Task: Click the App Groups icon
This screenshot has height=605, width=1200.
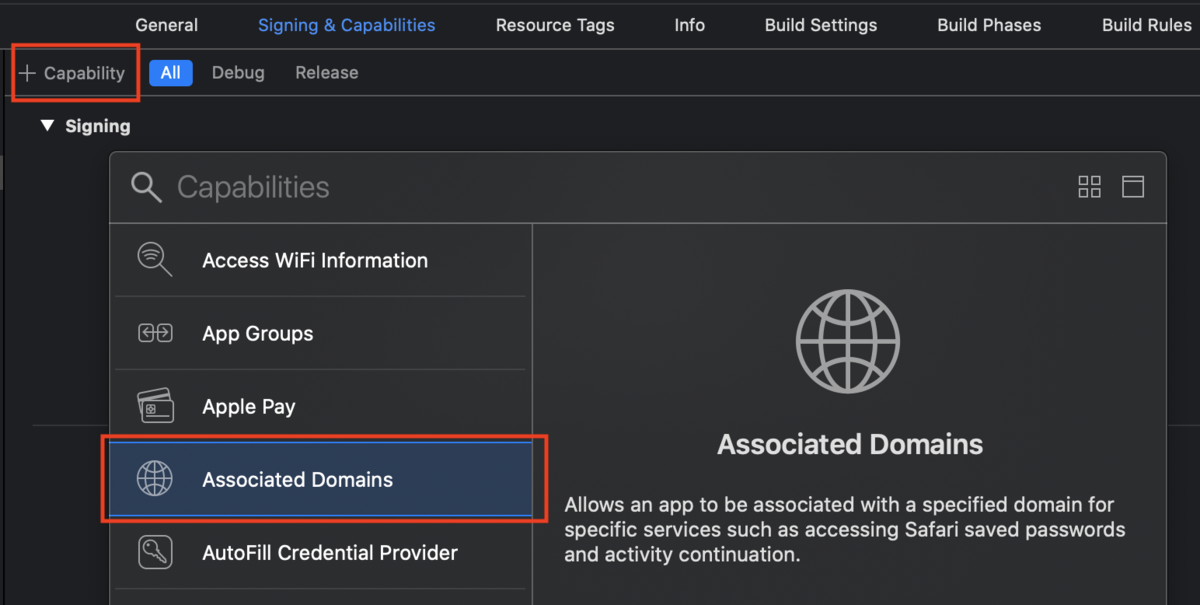Action: tap(155, 333)
